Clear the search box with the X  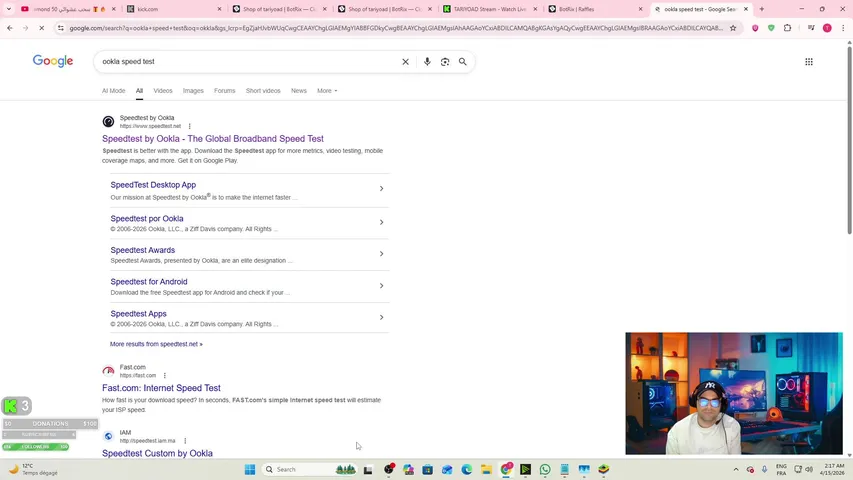pos(405,62)
